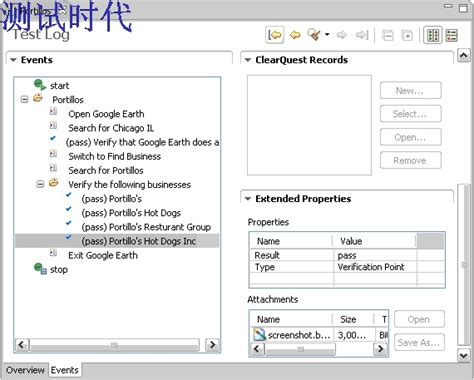
Task: Toggle the side-by-side layout icon
Action: [433, 35]
